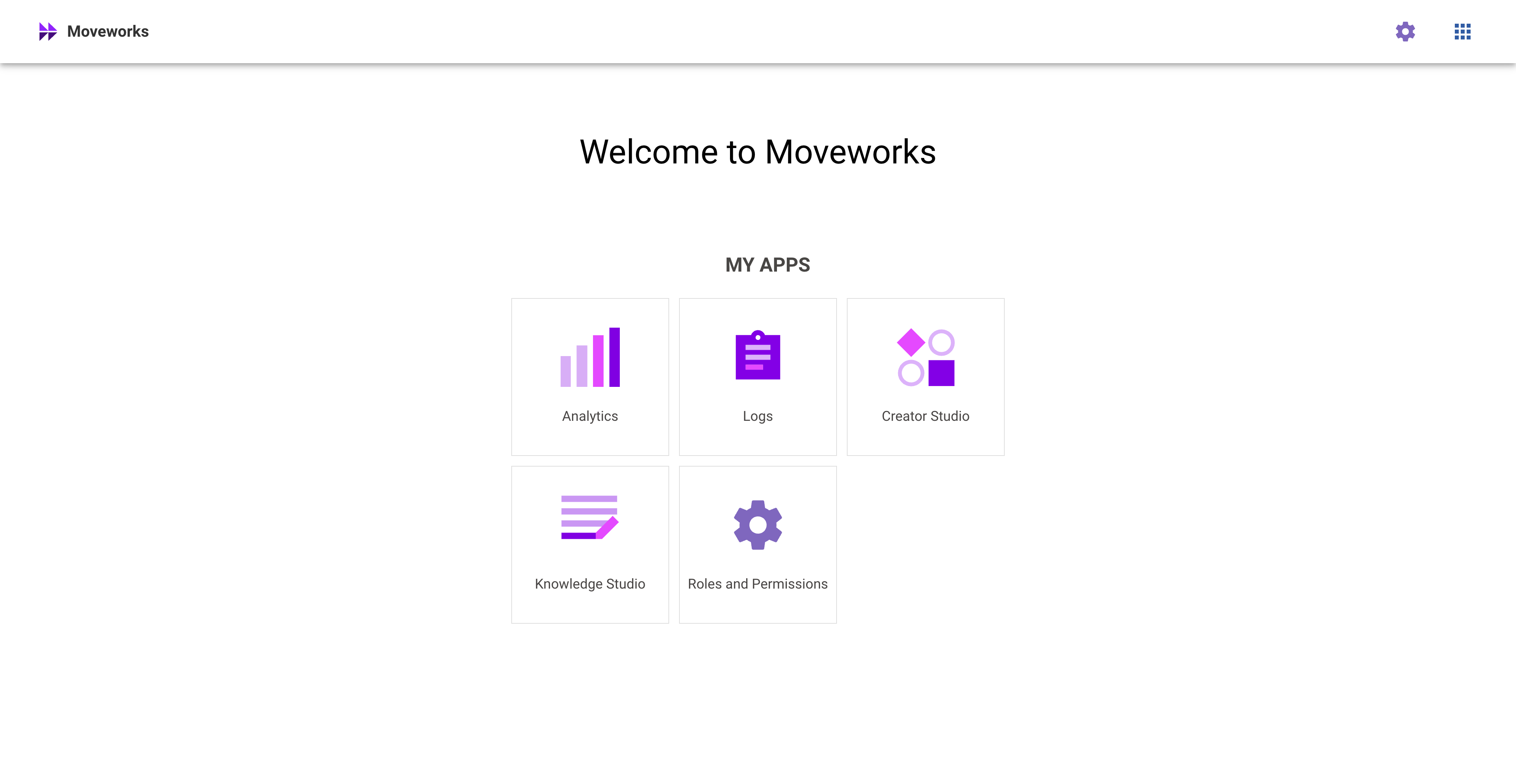
Task: Click the Welcome to Moveworks heading
Action: pyautogui.click(x=758, y=152)
